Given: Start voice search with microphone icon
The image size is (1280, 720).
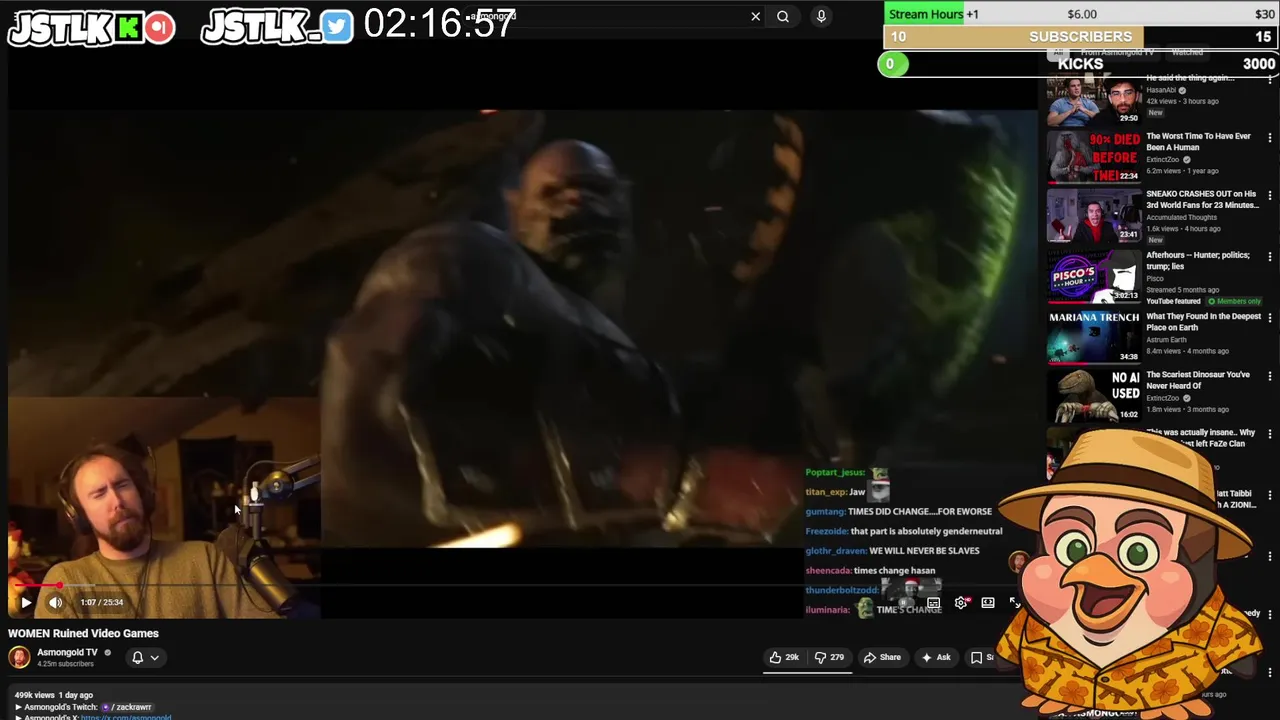Looking at the screenshot, I should pyautogui.click(x=821, y=16).
